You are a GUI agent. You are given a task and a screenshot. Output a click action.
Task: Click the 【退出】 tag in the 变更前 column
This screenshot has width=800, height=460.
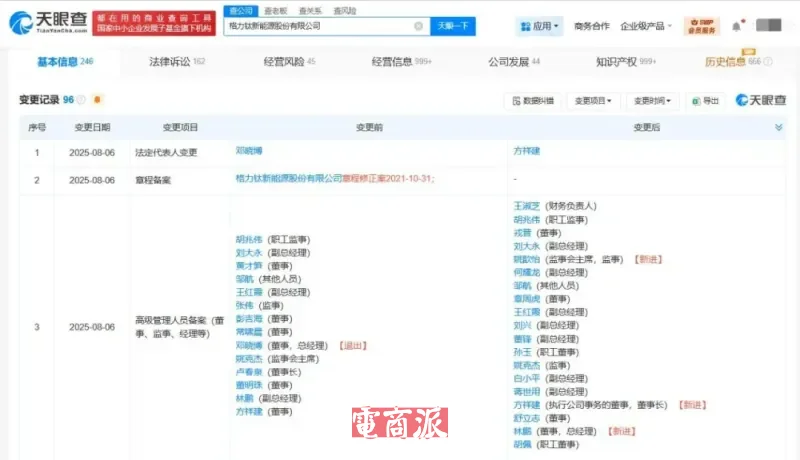pyautogui.click(x=353, y=346)
